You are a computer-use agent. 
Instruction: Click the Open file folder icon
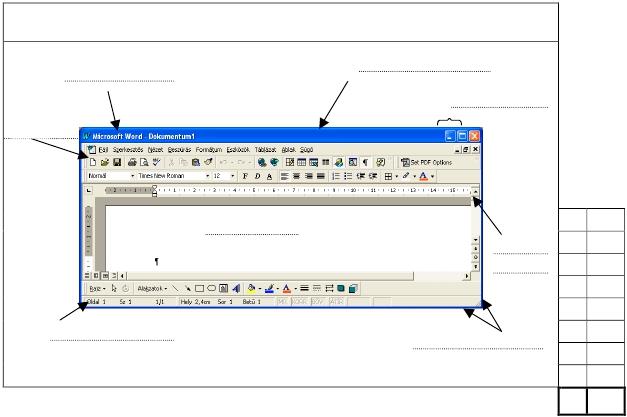(105, 162)
